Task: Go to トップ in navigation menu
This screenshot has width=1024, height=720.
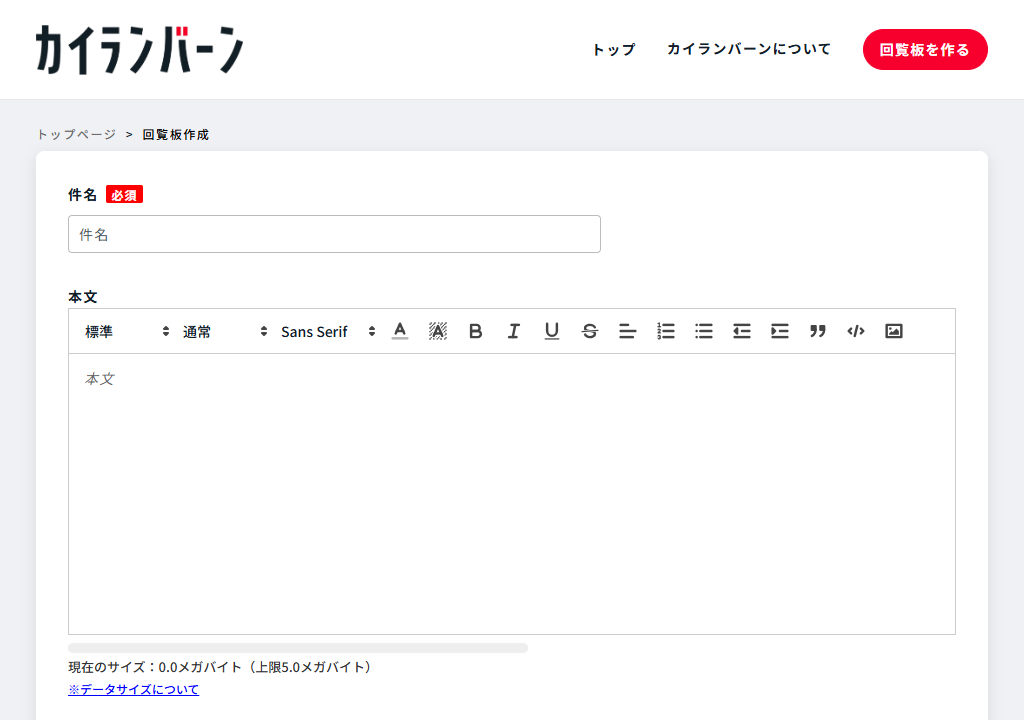Action: (x=613, y=49)
